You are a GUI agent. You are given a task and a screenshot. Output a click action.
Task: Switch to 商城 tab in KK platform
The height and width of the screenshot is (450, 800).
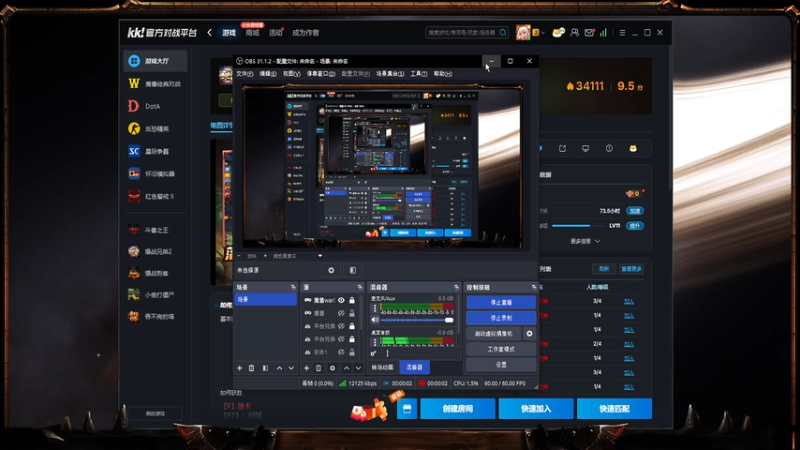(252, 33)
